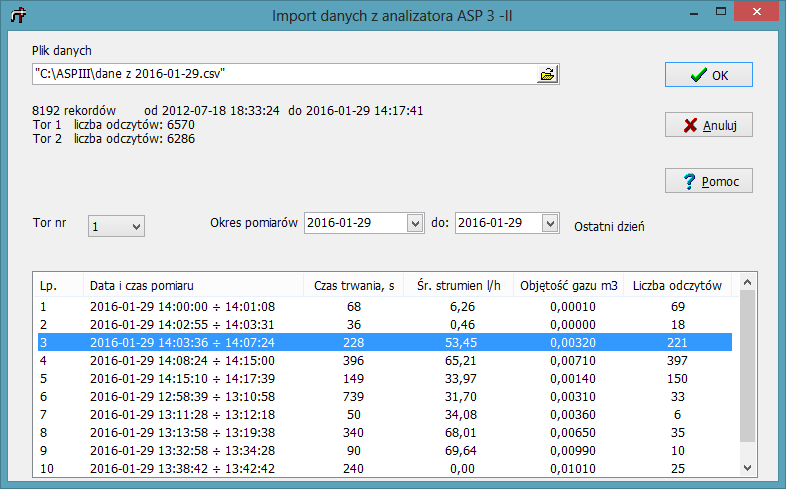Image resolution: width=786 pixels, height=489 pixels.
Task: Expand the 'do' end date picker
Action: (x=550, y=223)
